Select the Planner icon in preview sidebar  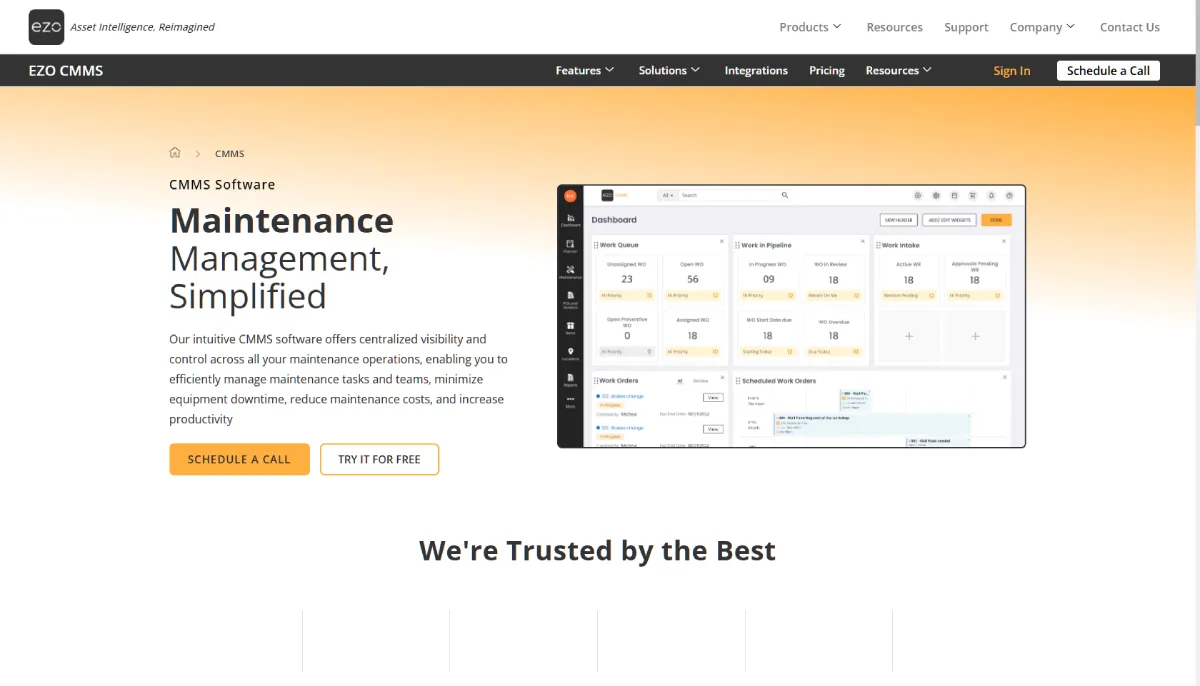(570, 246)
